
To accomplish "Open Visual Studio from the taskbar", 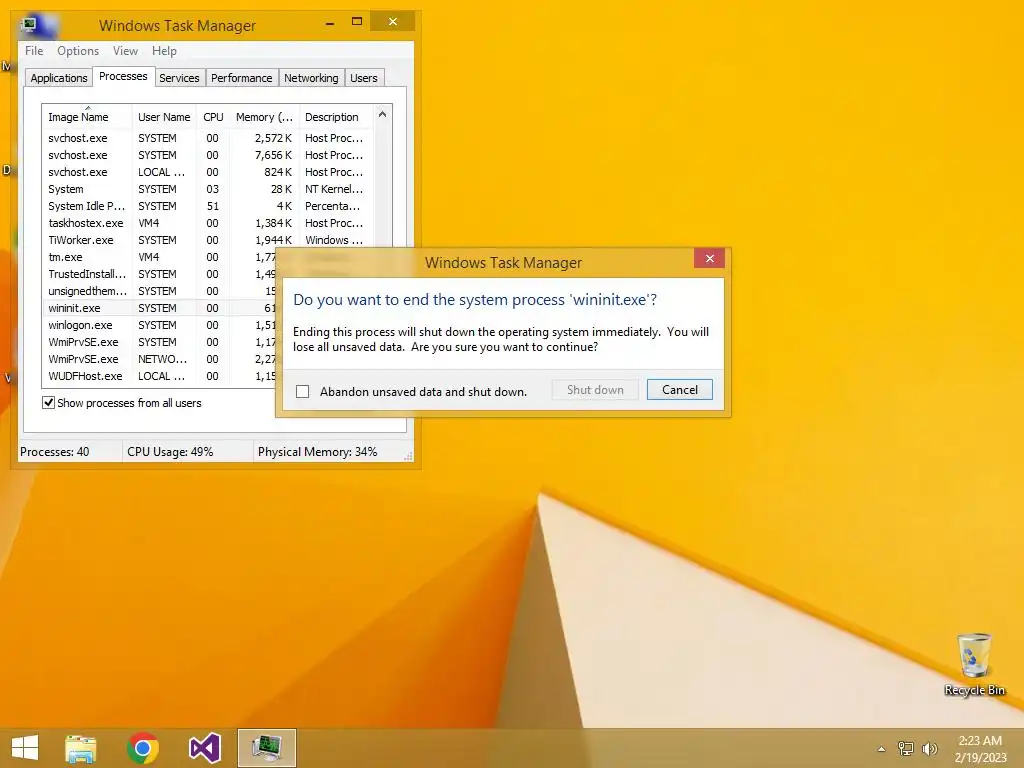I will click(204, 748).
